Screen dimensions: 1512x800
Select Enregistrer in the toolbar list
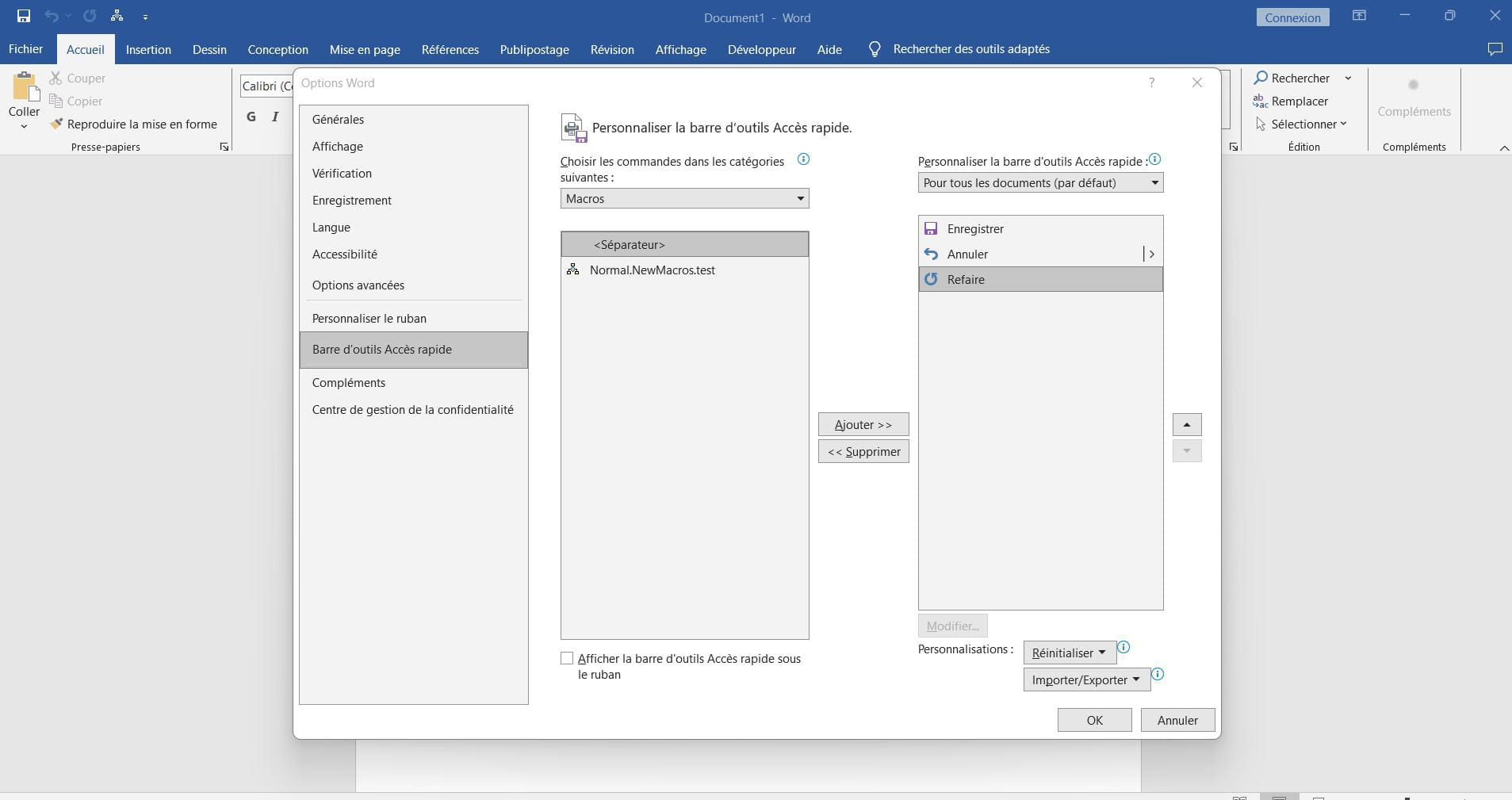click(1040, 229)
